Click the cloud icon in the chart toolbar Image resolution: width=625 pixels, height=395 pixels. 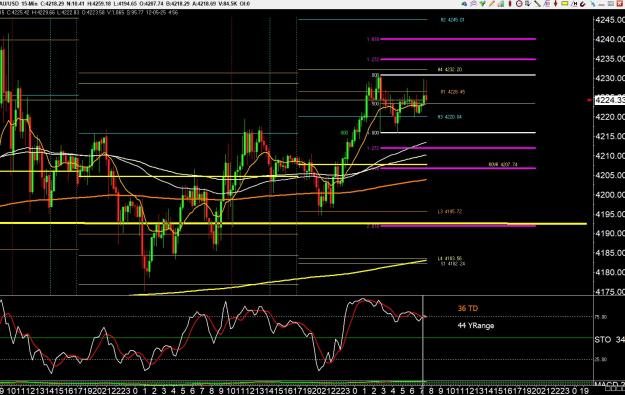tap(464, 4)
